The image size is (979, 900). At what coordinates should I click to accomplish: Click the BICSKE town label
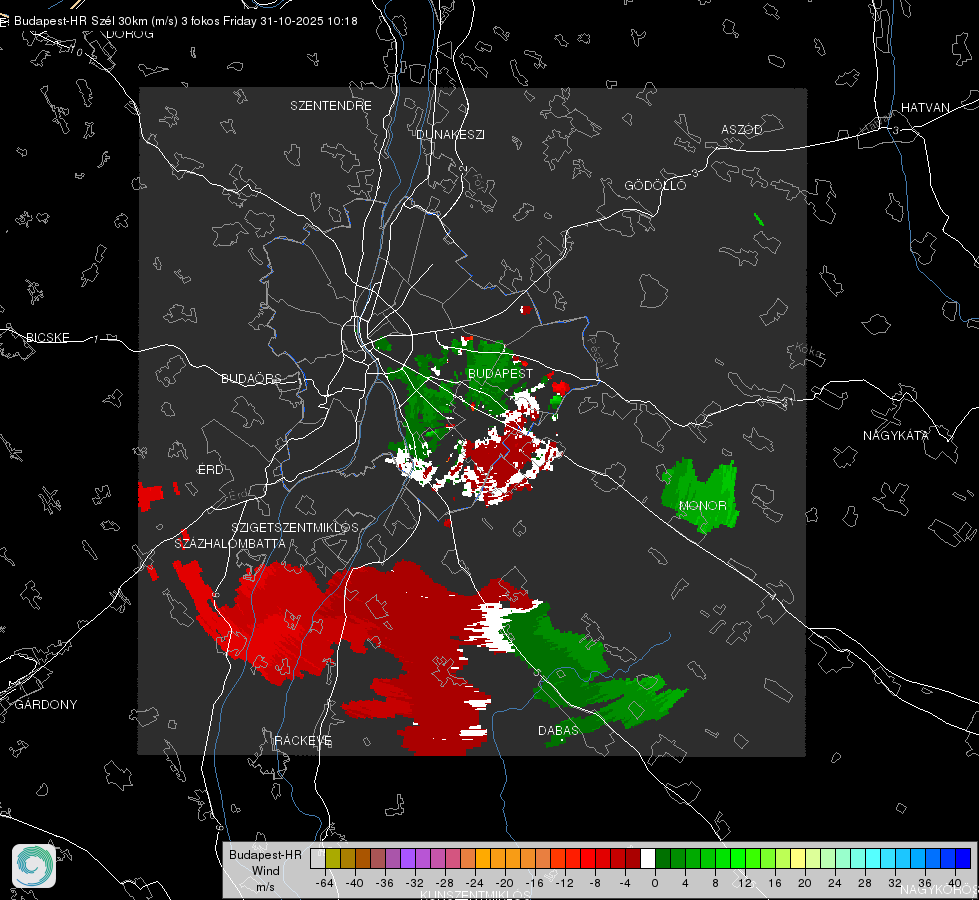tap(47, 338)
